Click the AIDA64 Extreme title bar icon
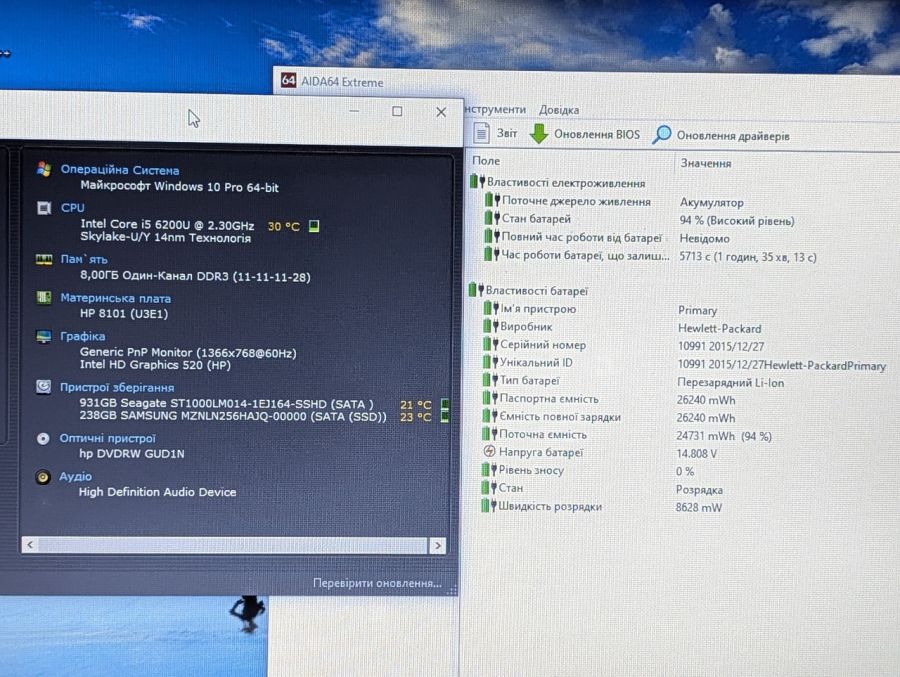Viewport: 900px width, 677px height. [288, 80]
